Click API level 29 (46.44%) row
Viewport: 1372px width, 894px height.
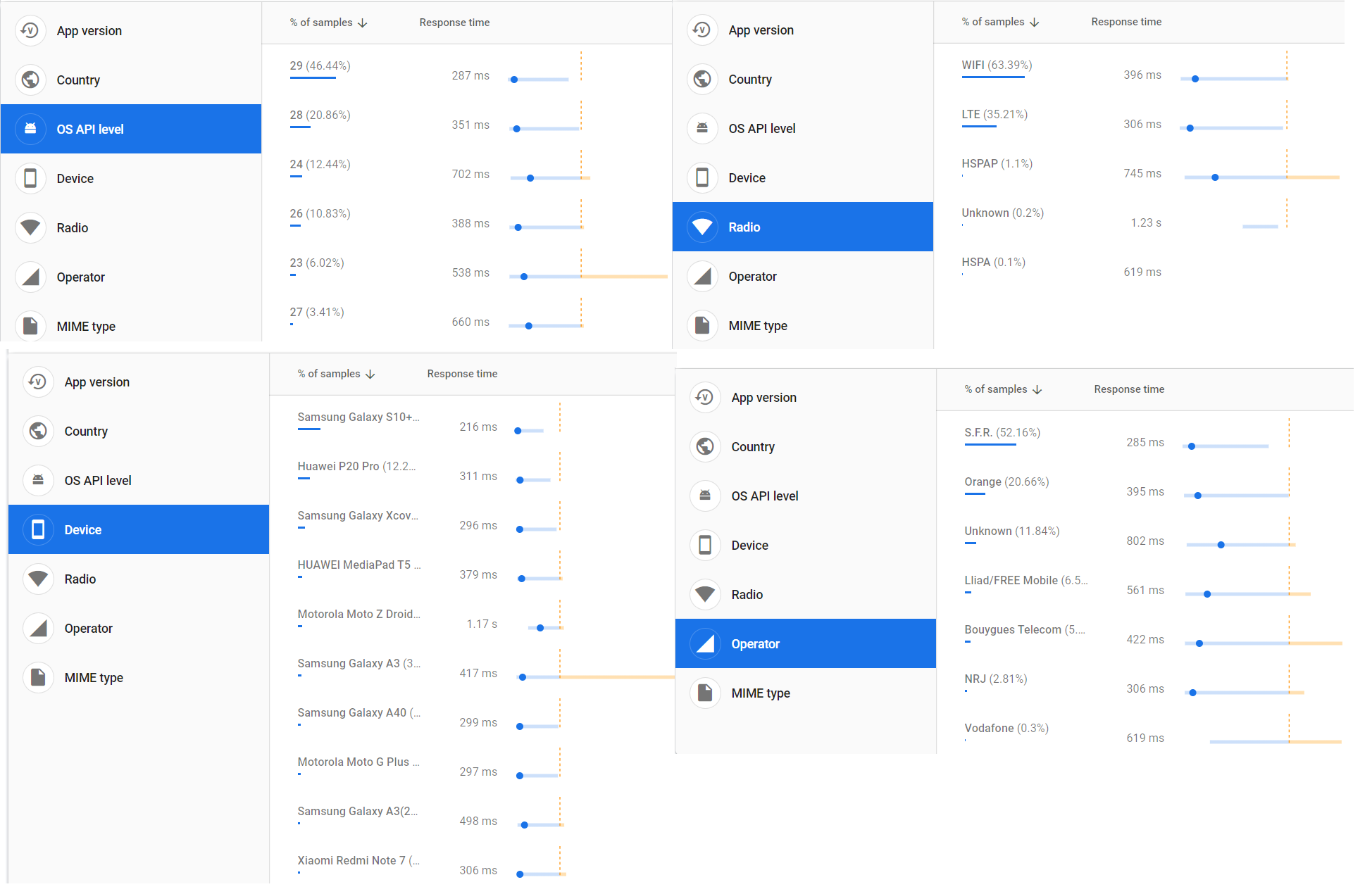467,69
